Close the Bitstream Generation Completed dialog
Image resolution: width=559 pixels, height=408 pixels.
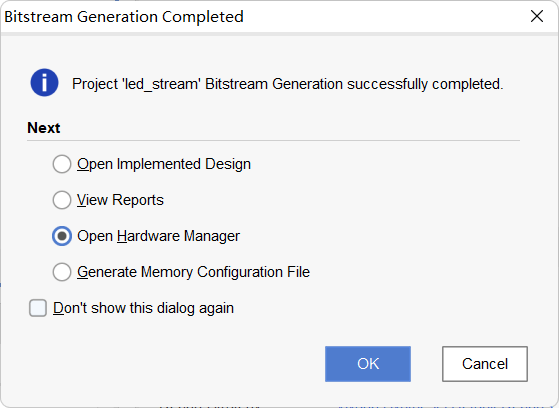tap(537, 16)
